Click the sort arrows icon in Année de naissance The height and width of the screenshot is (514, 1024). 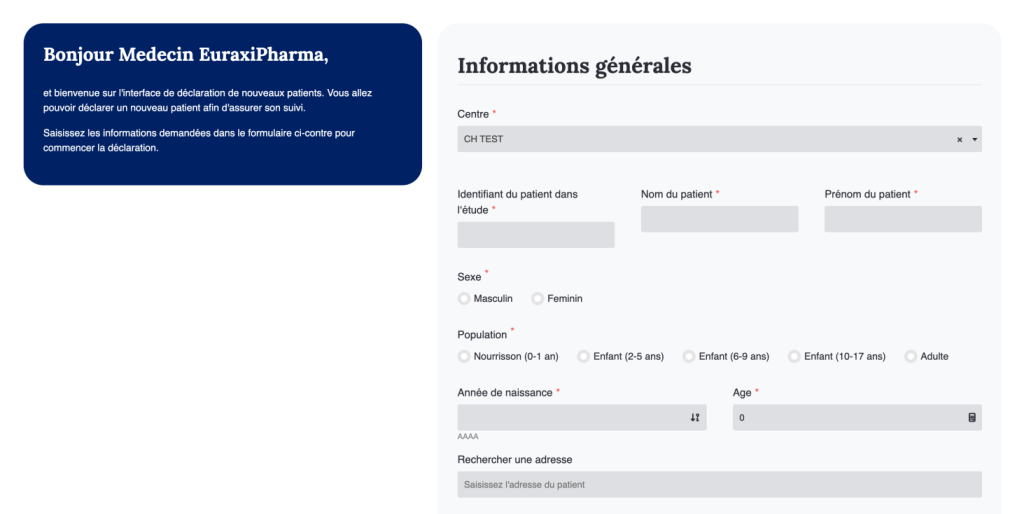[x=695, y=418]
